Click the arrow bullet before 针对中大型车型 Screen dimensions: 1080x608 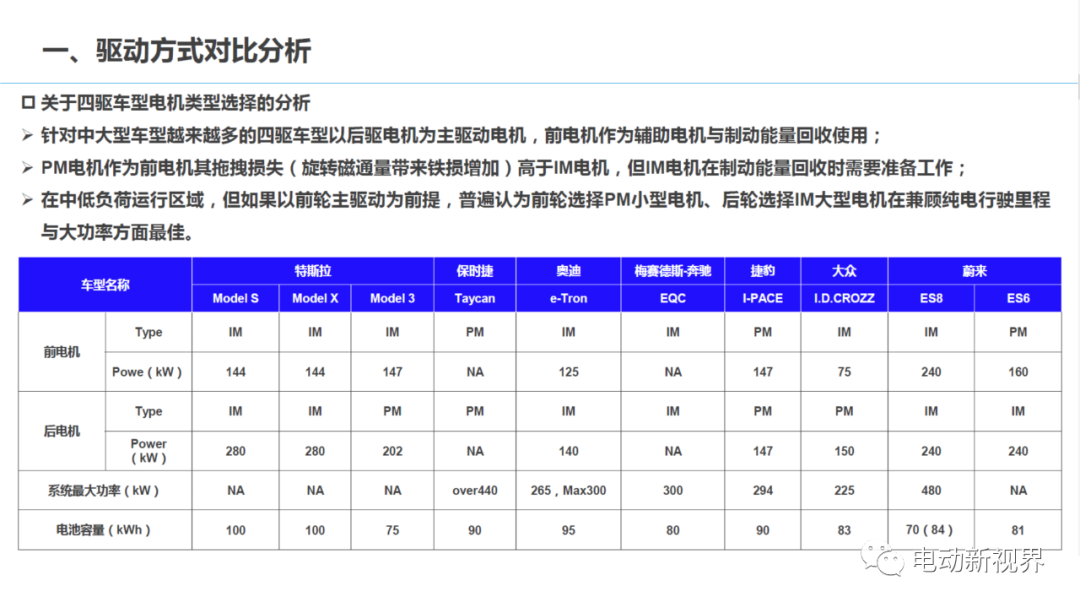pos(28,135)
